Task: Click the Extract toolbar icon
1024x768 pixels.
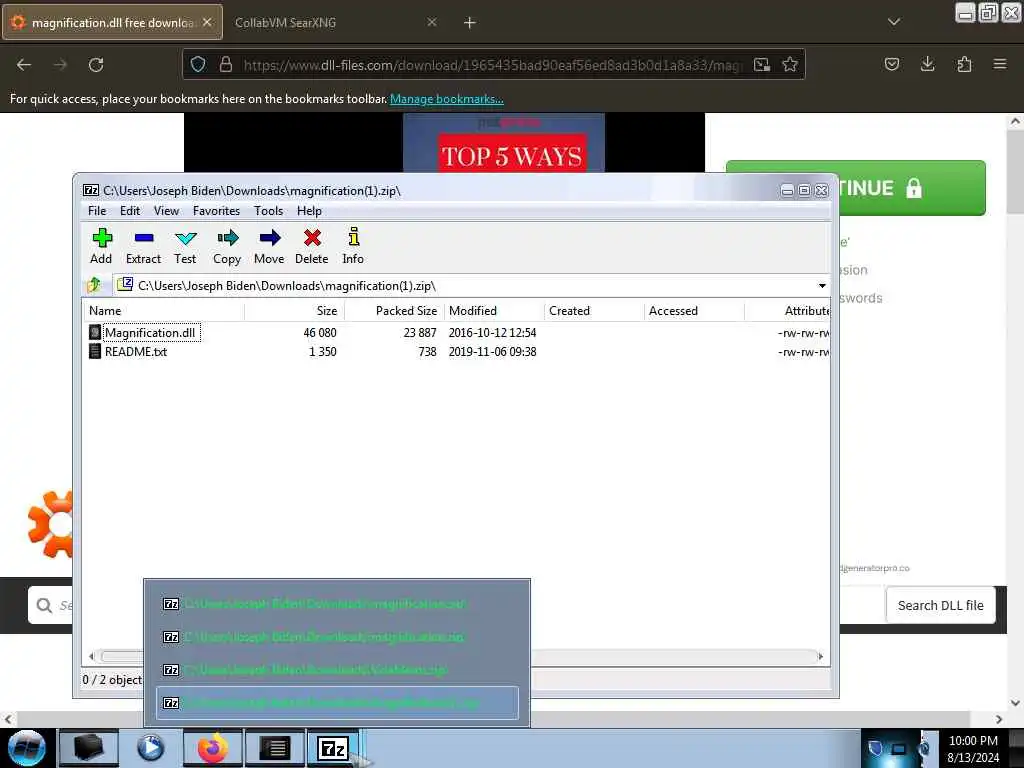Action: pos(143,246)
